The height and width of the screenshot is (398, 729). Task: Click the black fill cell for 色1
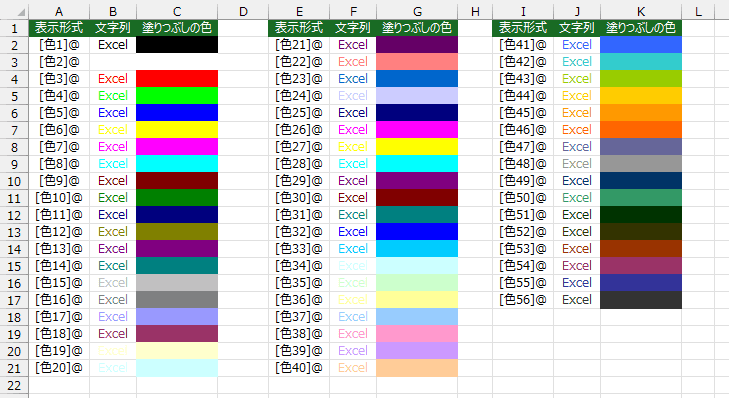[x=177, y=45]
